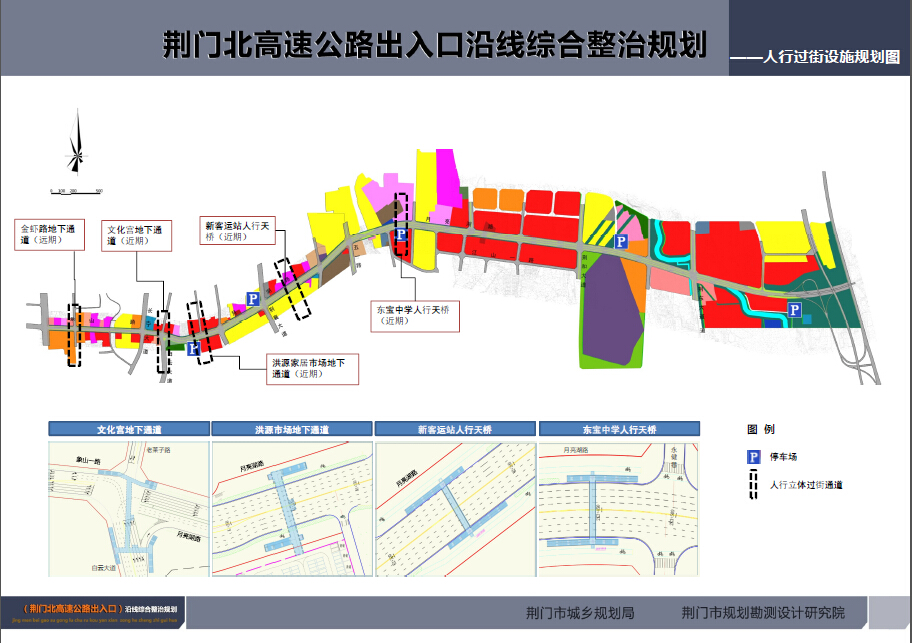
Task: Select the 金虾路地下通道 dashed crossing marker on map
Action: [73, 335]
